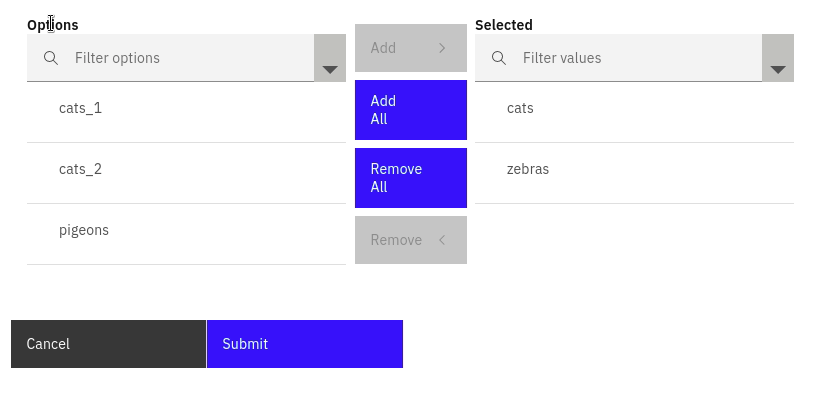Viewport: 818px width, 410px height.
Task: Select pigeons in the Options list
Action: [186, 234]
